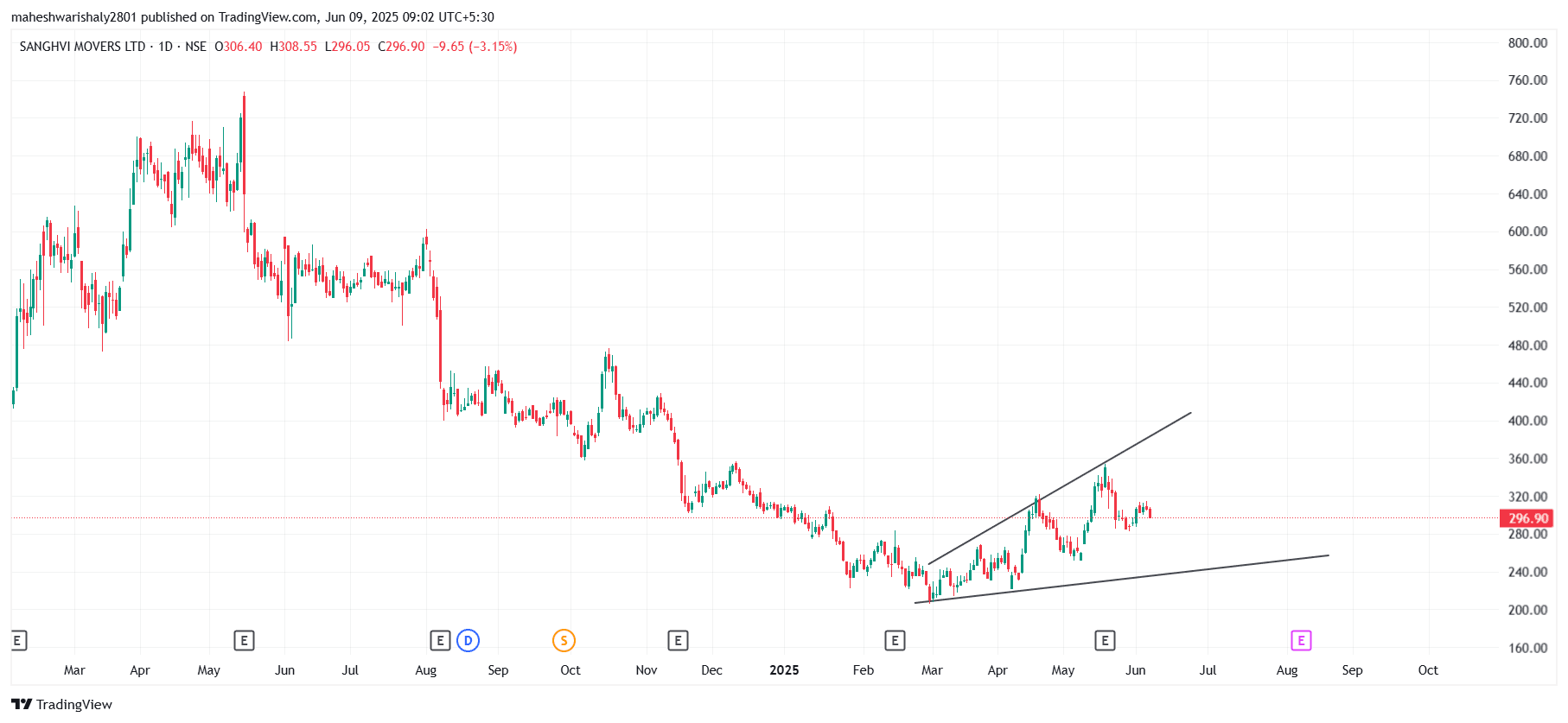
Task: Click the Feb time axis label
Action: click(864, 670)
